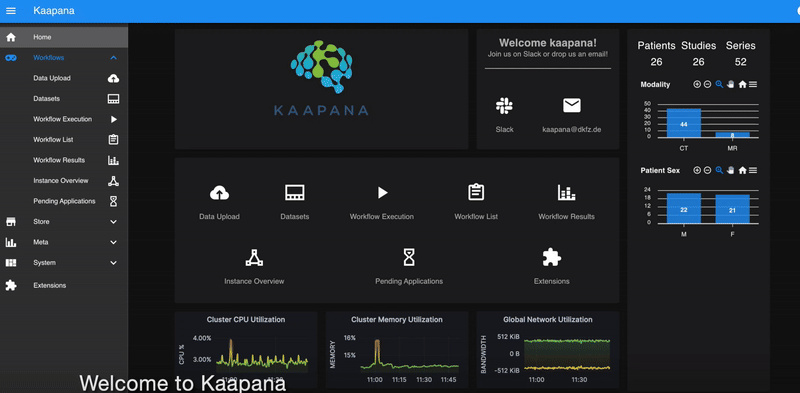Click the Extensions puzzle icon in sidebar
This screenshot has width=800, height=393.
pos(11,285)
